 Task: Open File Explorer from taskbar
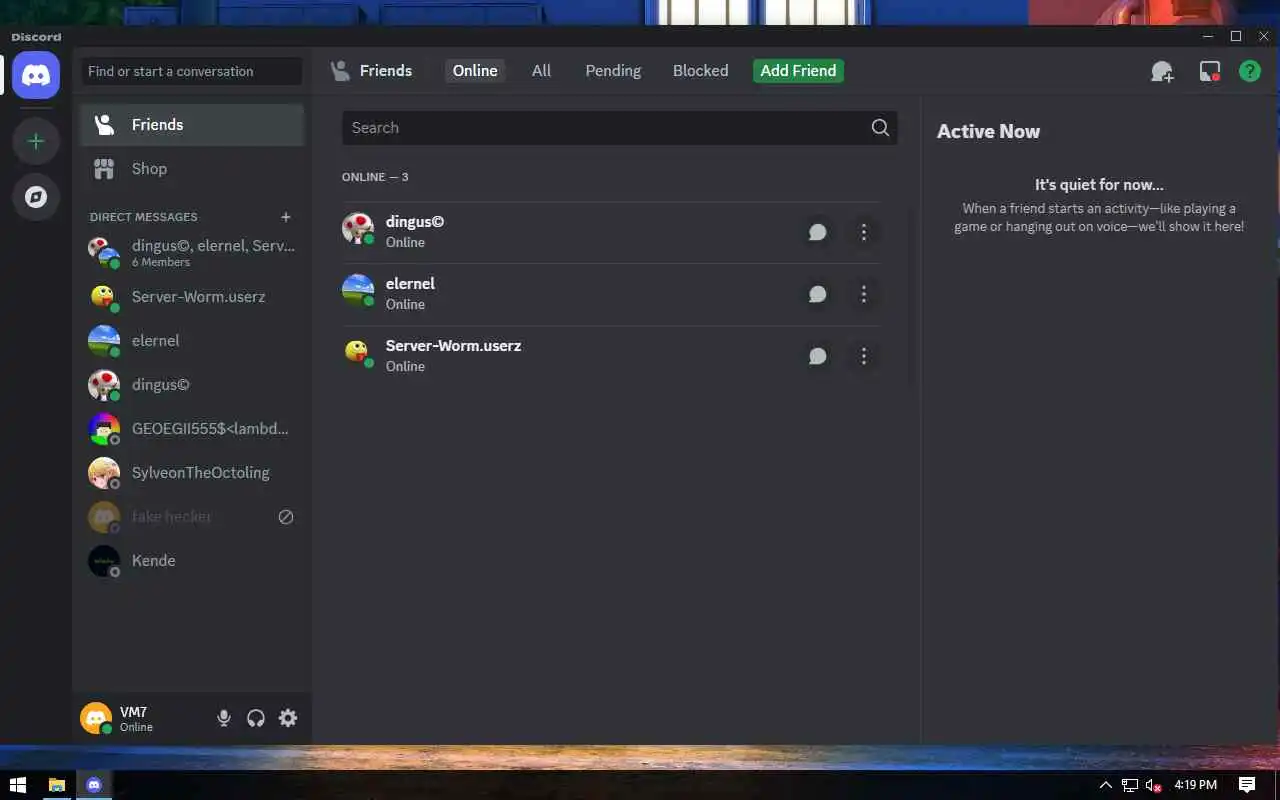pos(57,785)
